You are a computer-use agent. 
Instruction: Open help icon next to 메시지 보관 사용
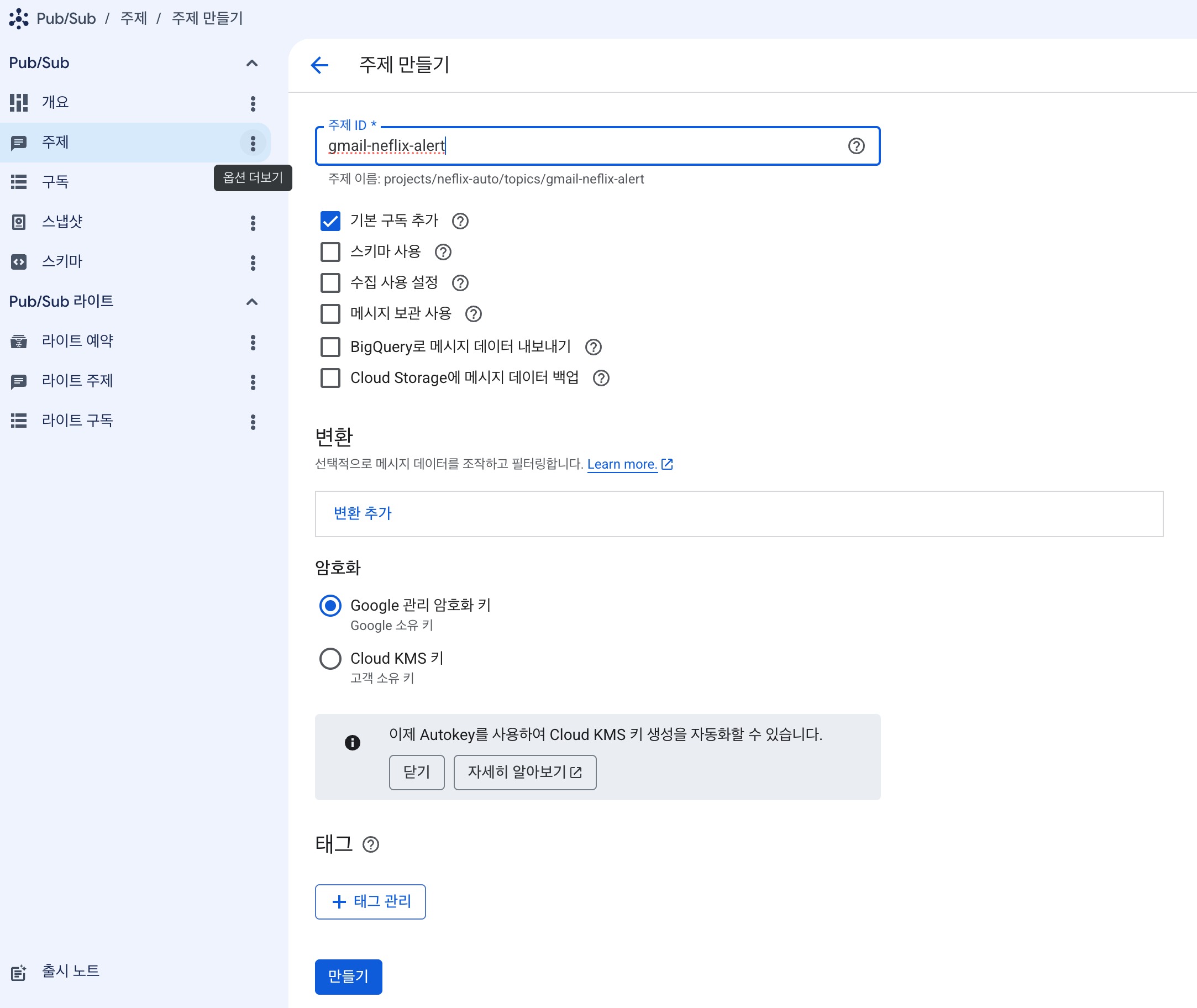coord(473,314)
